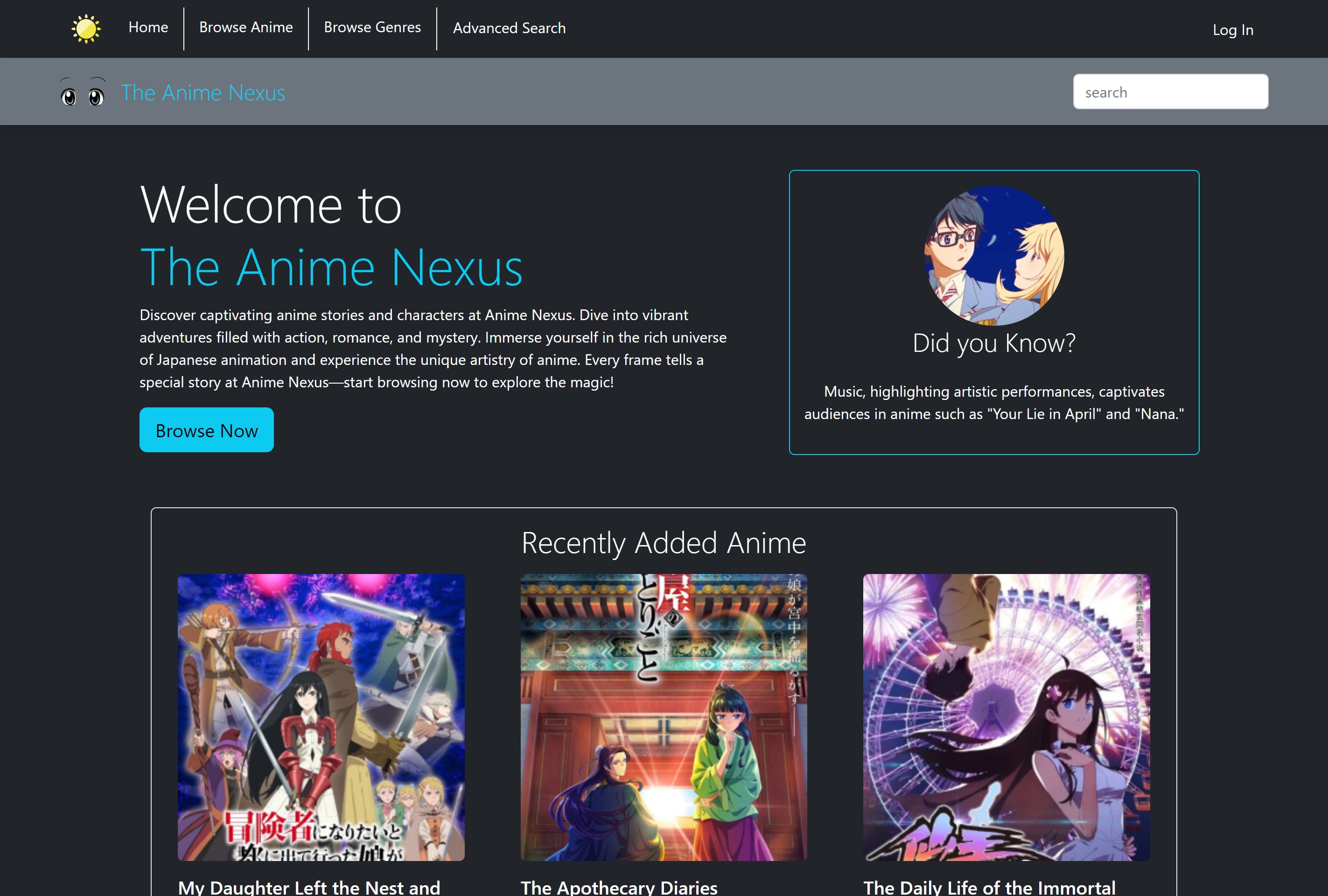Focus the search input field
The width and height of the screenshot is (1328, 896).
pyautogui.click(x=1170, y=91)
